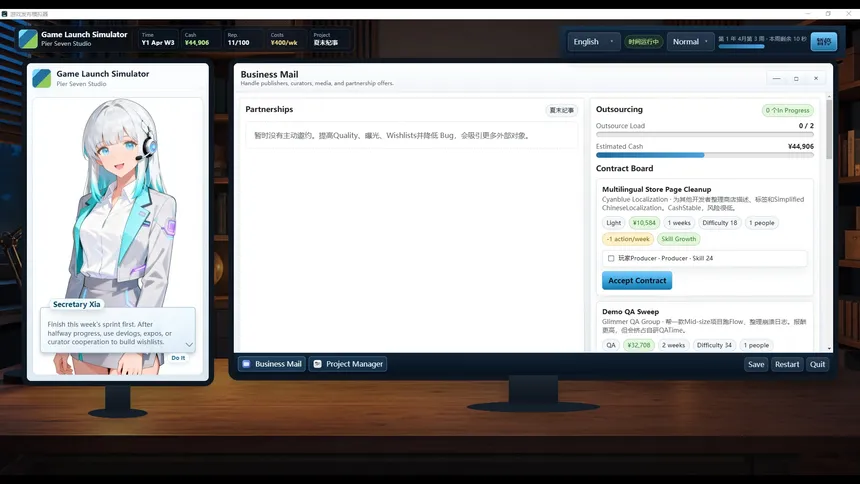Click the '¥32,708' reward tag
This screenshot has height=484, width=860.
(x=638, y=345)
